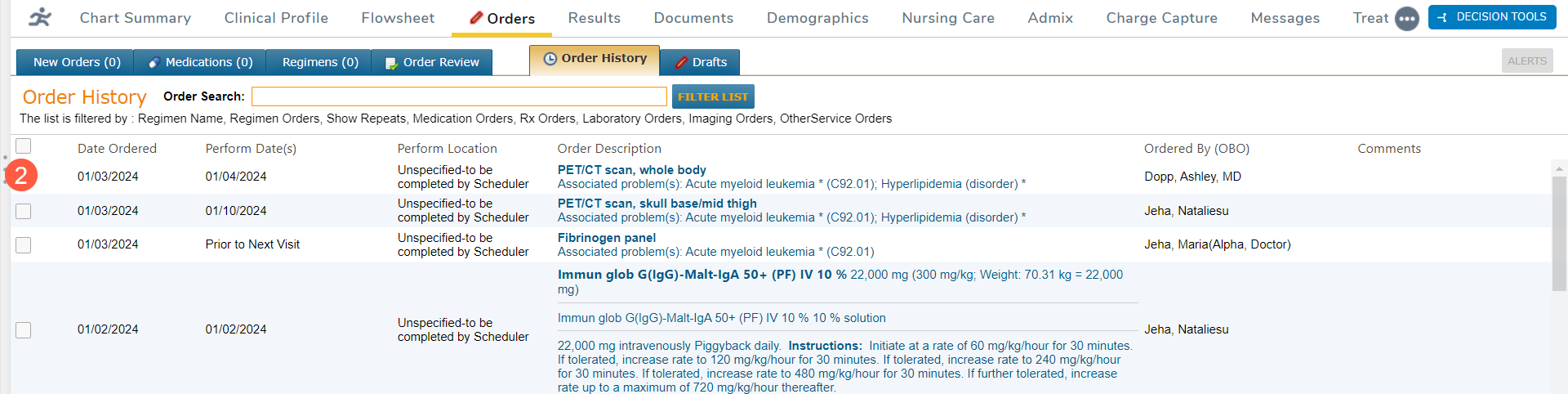The width and height of the screenshot is (1568, 394).
Task: Open the Medications pill icon tab
Action: [x=154, y=62]
